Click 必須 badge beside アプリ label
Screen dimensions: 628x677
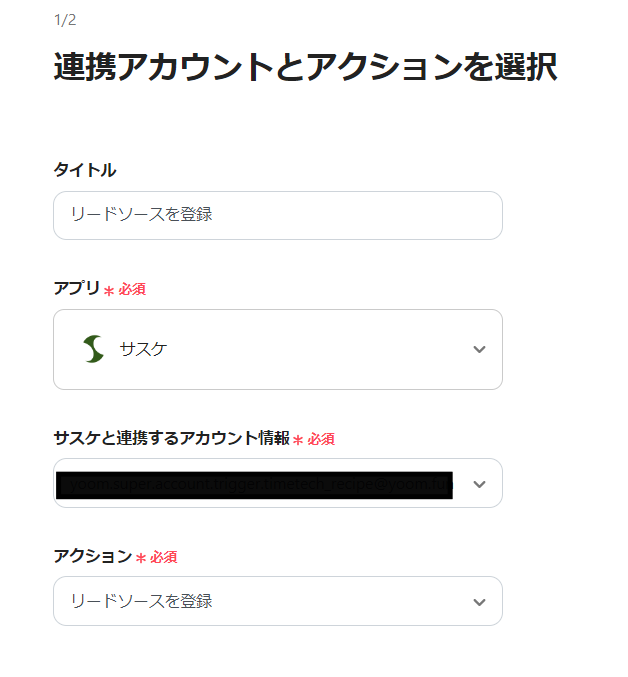(133, 289)
